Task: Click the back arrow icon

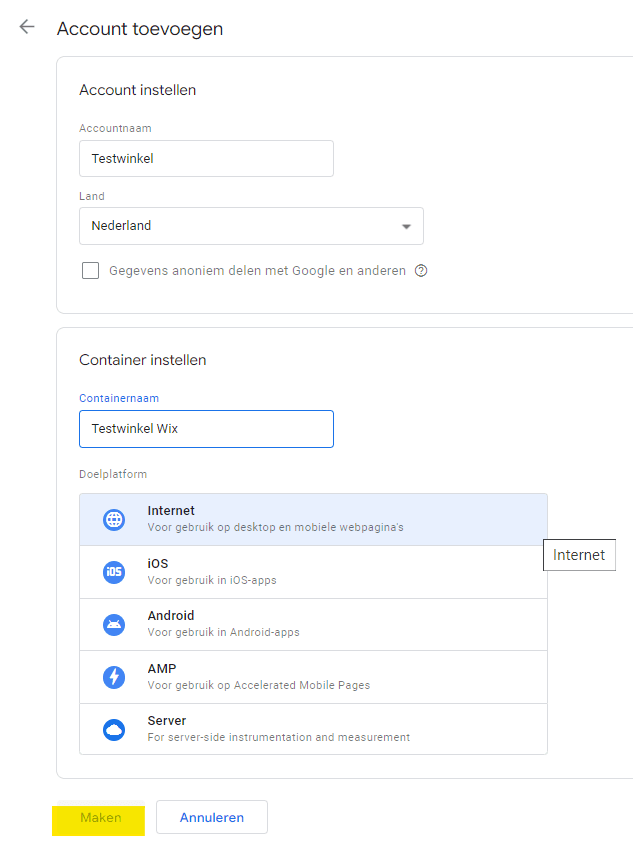Action: click(27, 27)
